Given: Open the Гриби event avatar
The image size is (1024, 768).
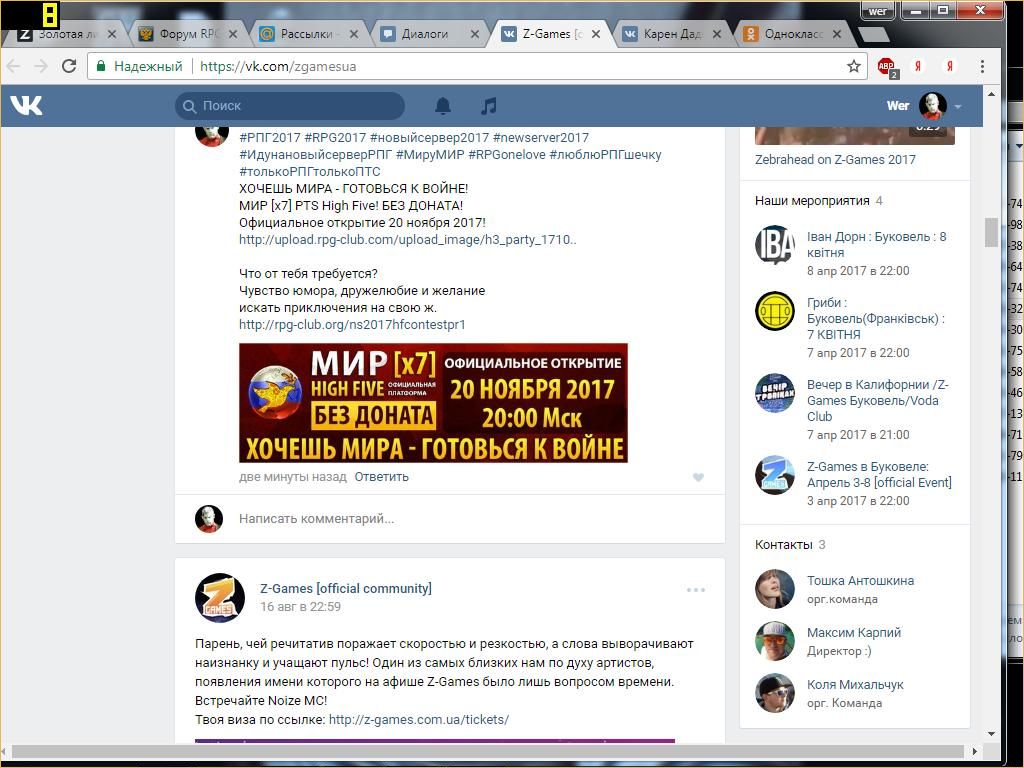Looking at the screenshot, I should [x=775, y=311].
